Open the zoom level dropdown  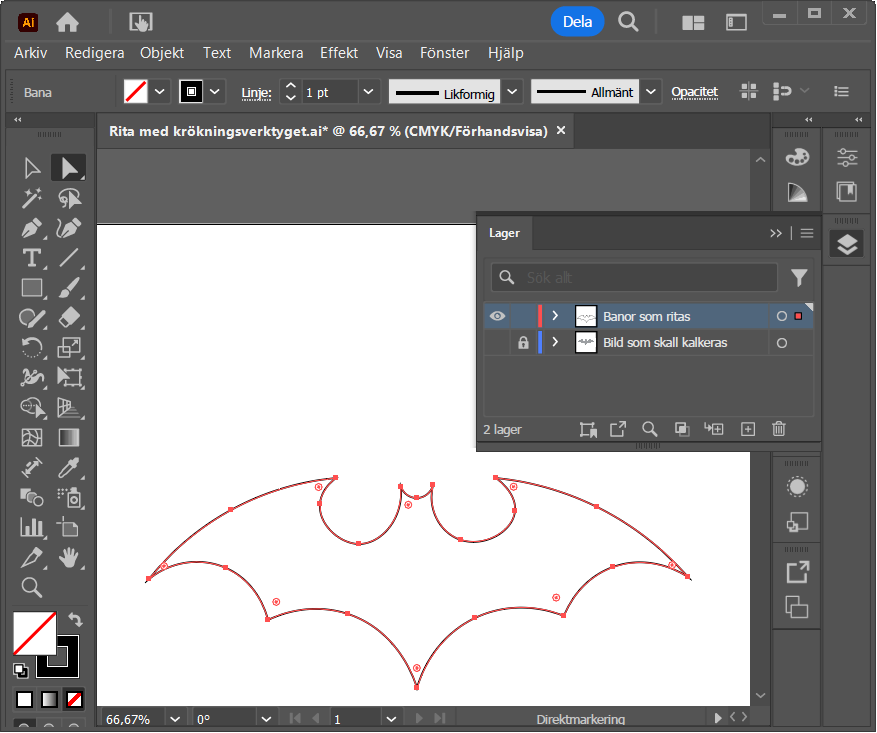(176, 719)
